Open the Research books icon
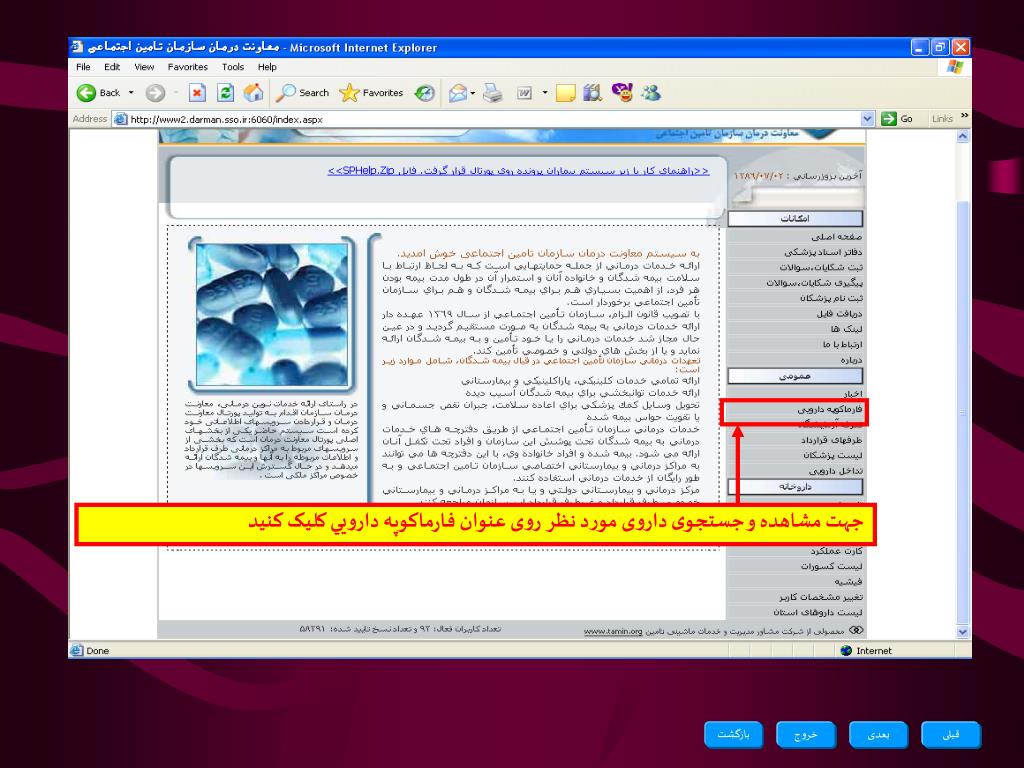1024x768 pixels. click(593, 93)
